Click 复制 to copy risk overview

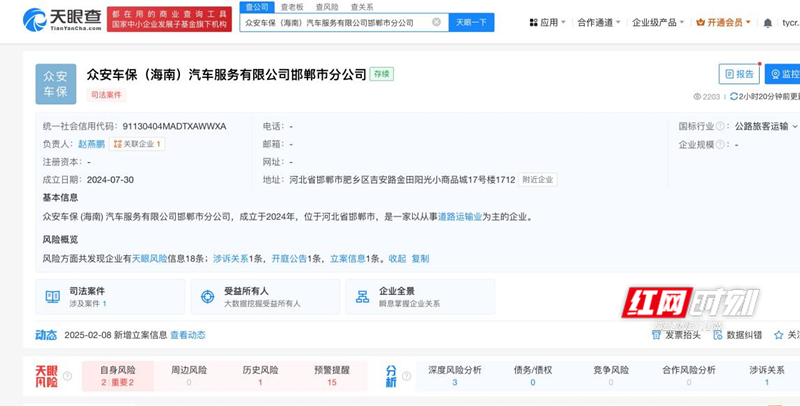coord(420,259)
